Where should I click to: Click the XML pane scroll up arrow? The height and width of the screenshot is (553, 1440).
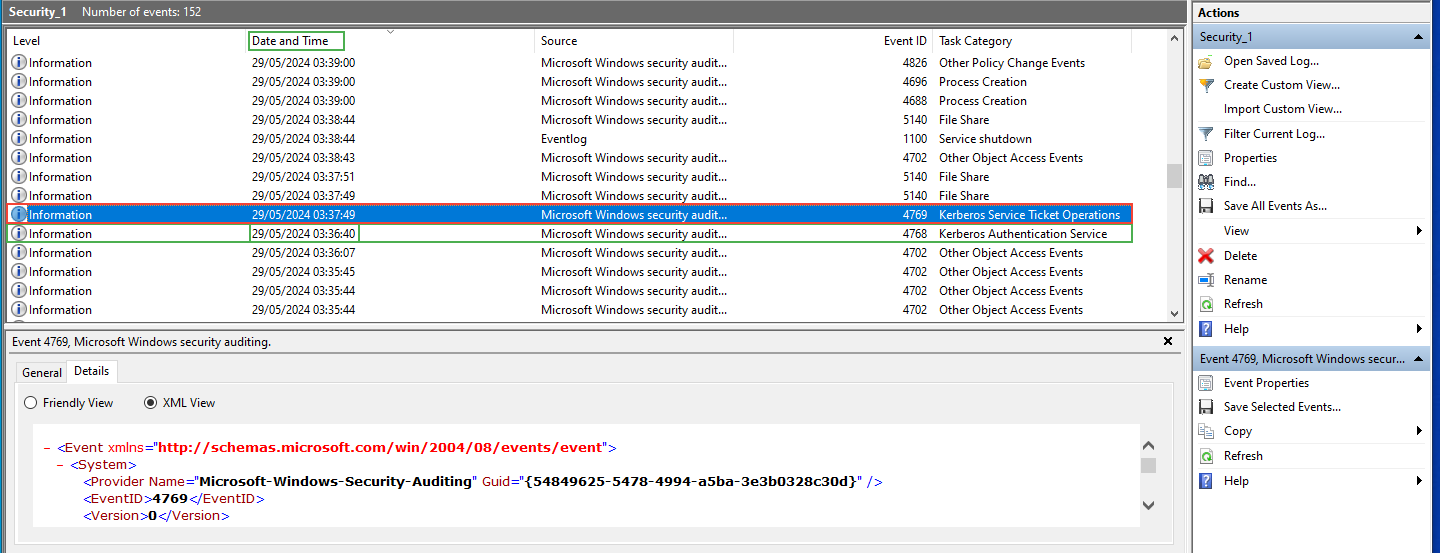(1148, 446)
